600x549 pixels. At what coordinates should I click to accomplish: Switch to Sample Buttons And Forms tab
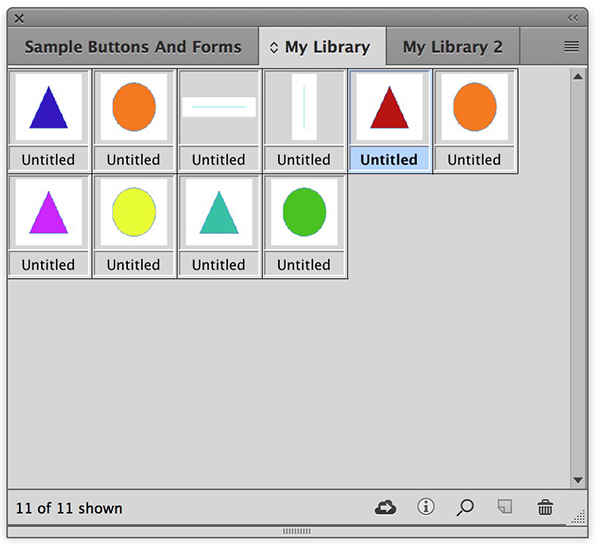[133, 47]
